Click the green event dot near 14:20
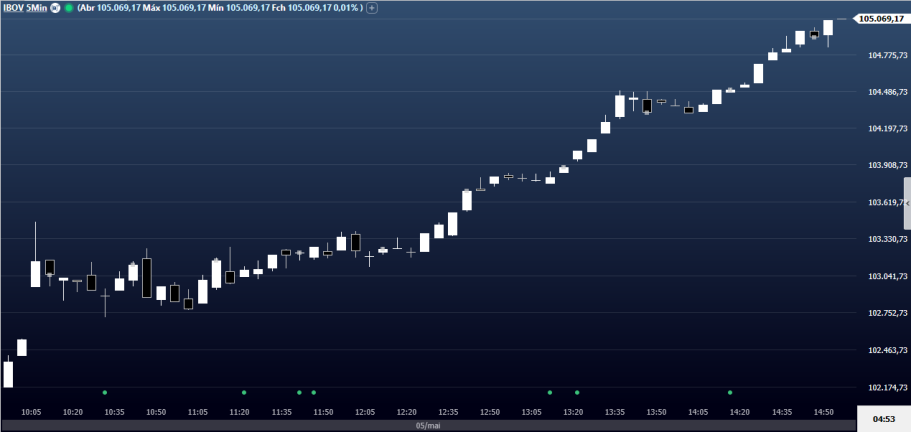This screenshot has width=911, height=432. [730, 392]
